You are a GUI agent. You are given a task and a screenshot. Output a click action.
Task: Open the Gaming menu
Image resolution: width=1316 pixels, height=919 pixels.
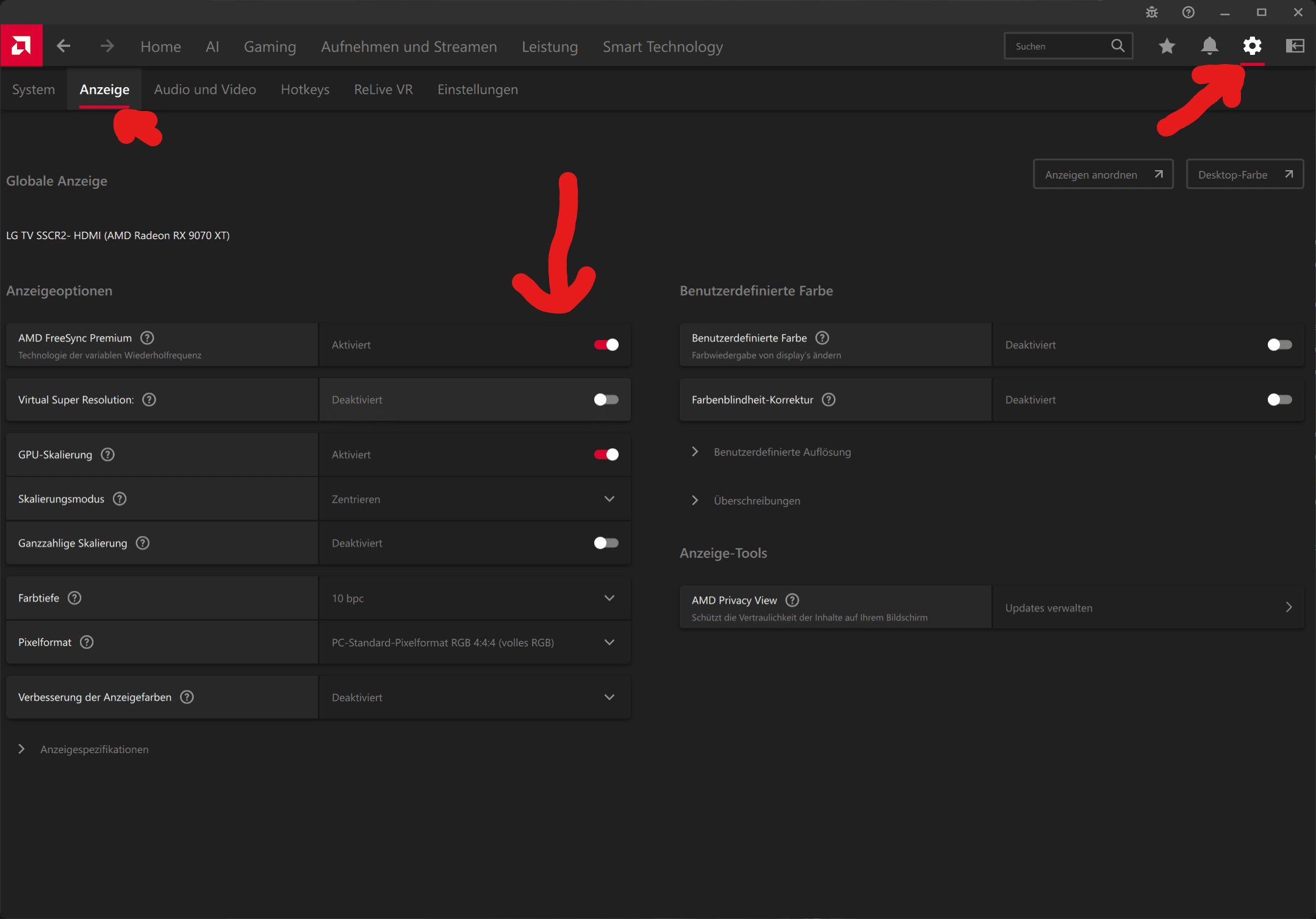270,47
